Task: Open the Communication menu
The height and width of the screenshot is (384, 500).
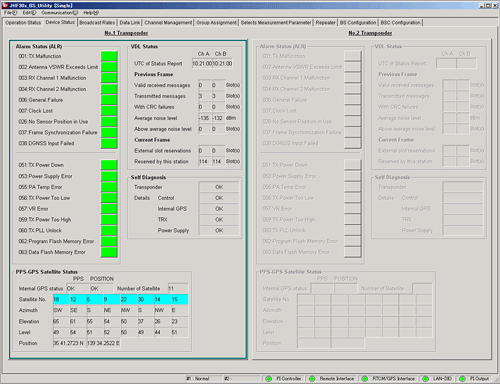Action: point(59,13)
